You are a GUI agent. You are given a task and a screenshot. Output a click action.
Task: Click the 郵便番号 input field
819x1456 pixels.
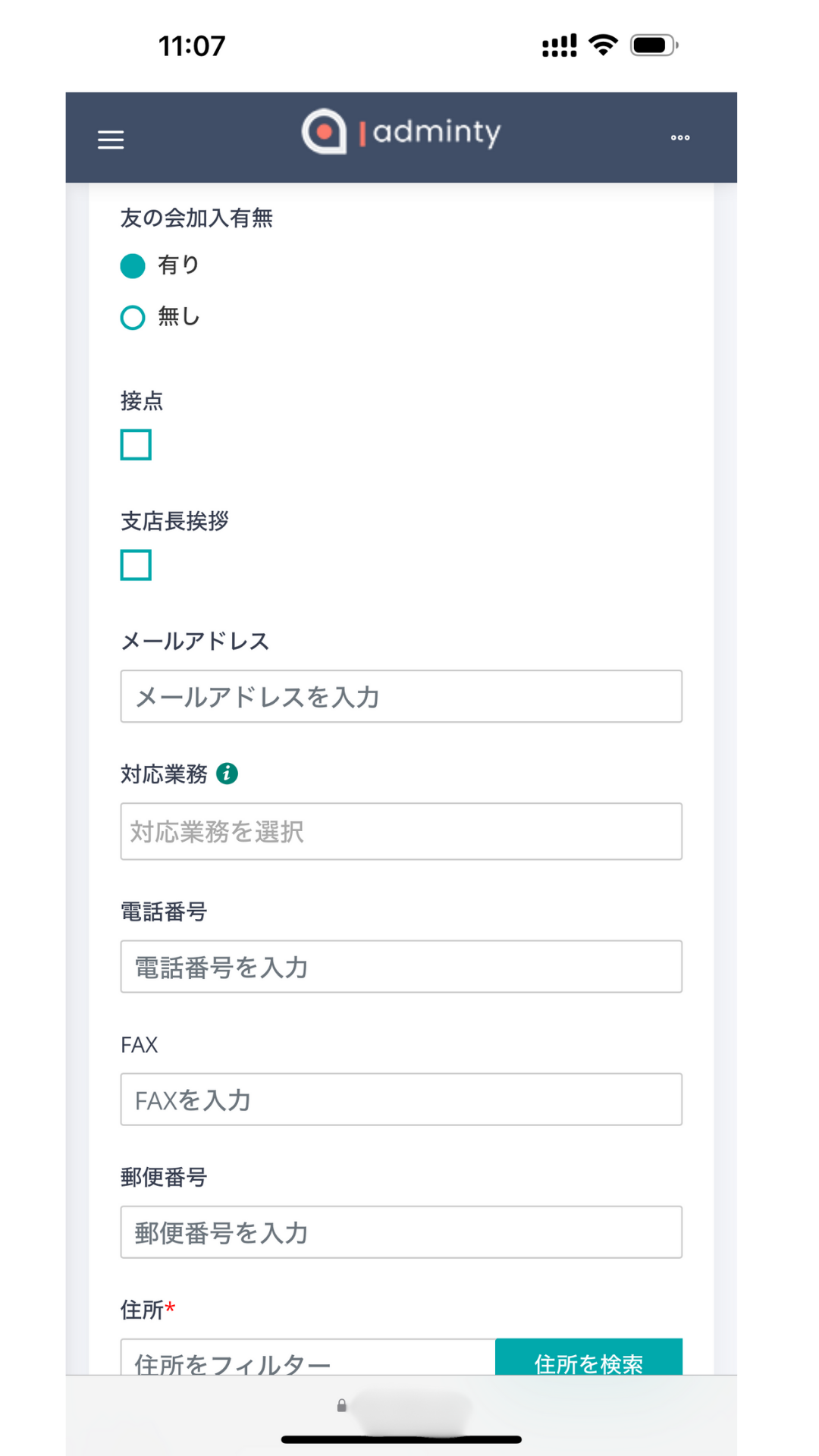[400, 1232]
